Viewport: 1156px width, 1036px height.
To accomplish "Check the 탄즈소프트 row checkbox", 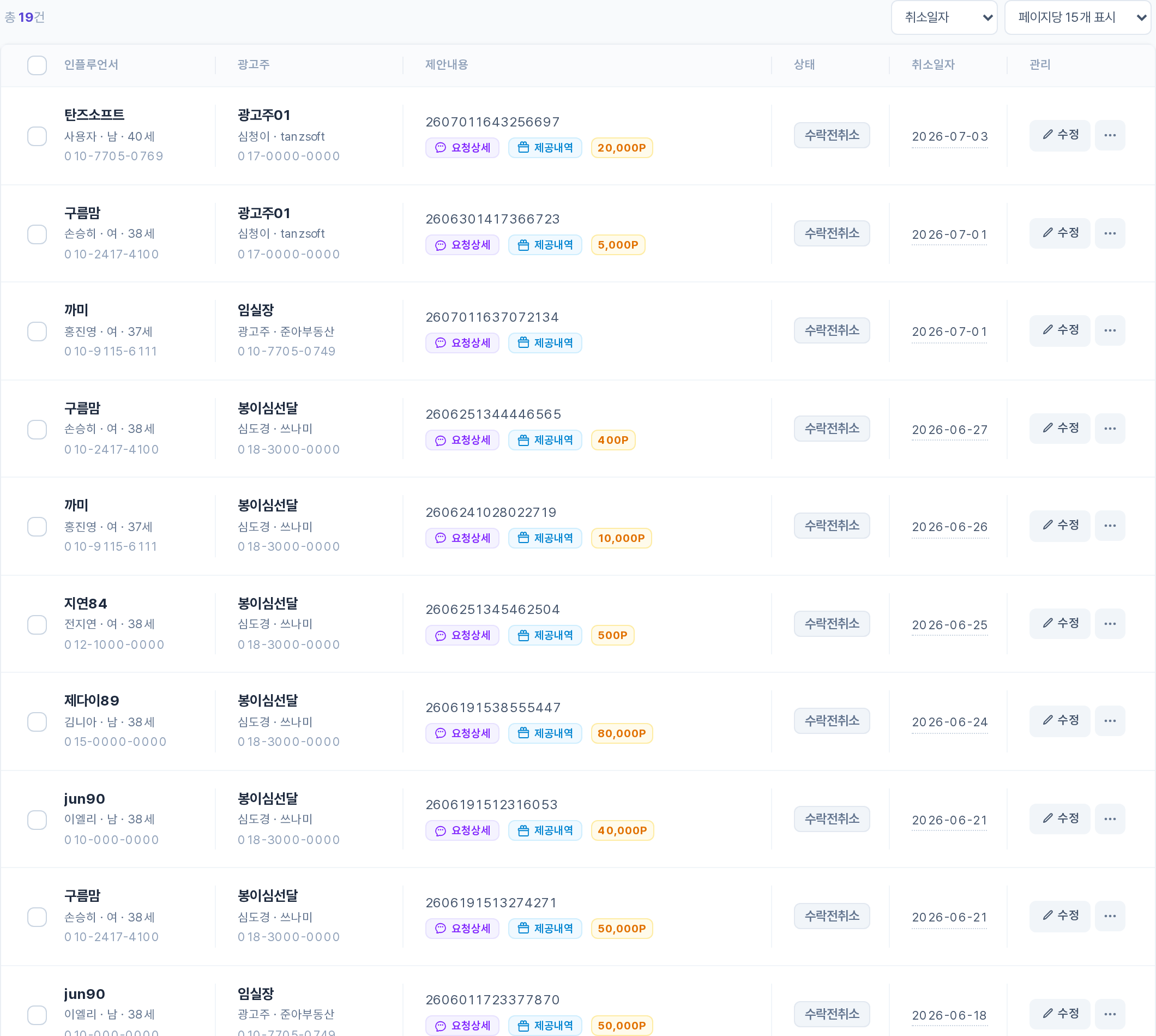I will [37, 137].
